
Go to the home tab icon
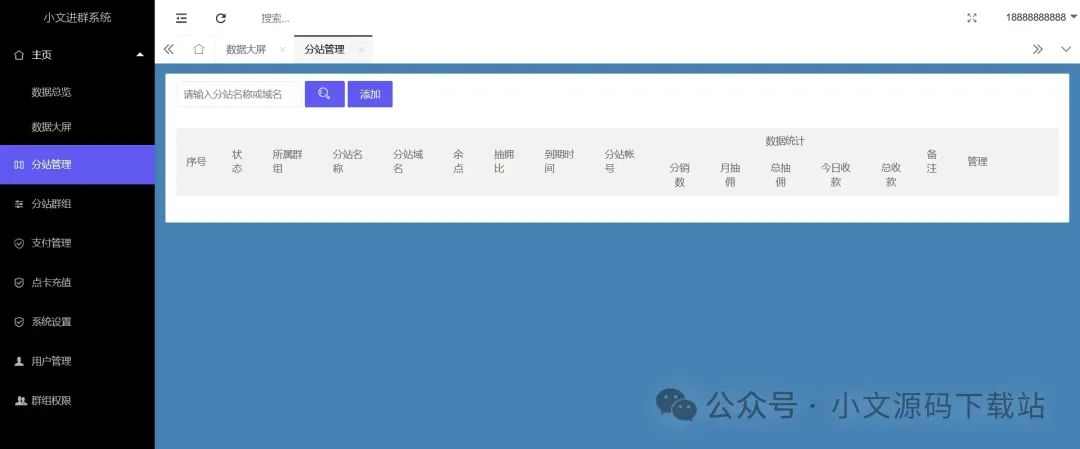199,49
